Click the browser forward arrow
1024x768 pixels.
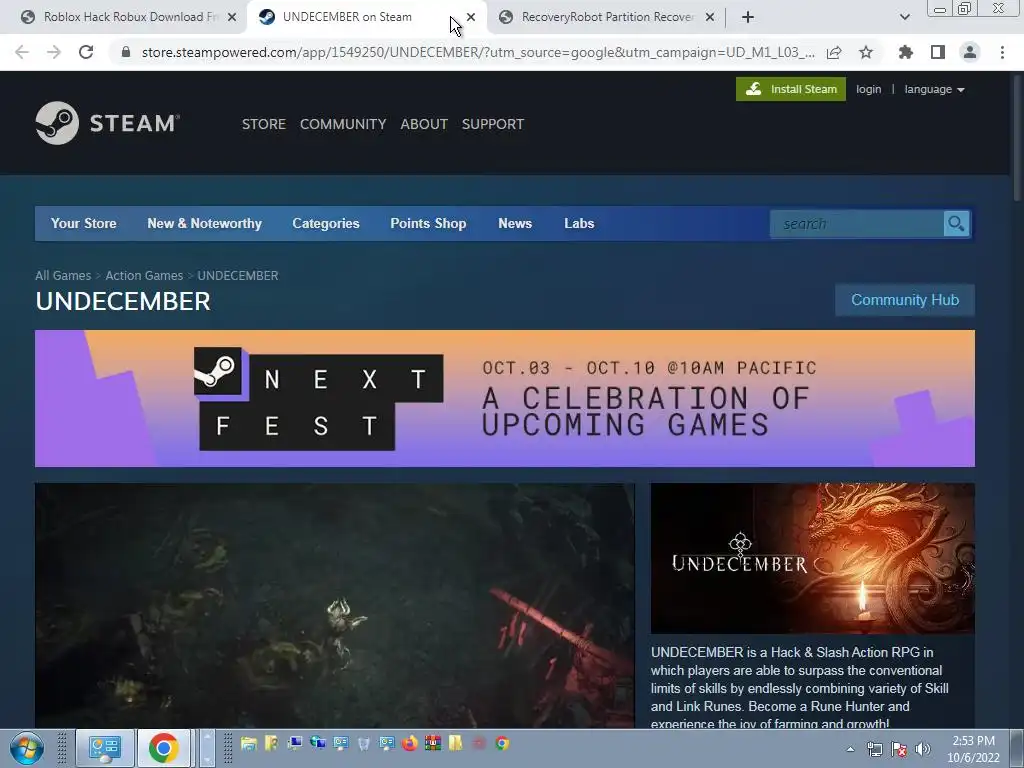coord(54,52)
